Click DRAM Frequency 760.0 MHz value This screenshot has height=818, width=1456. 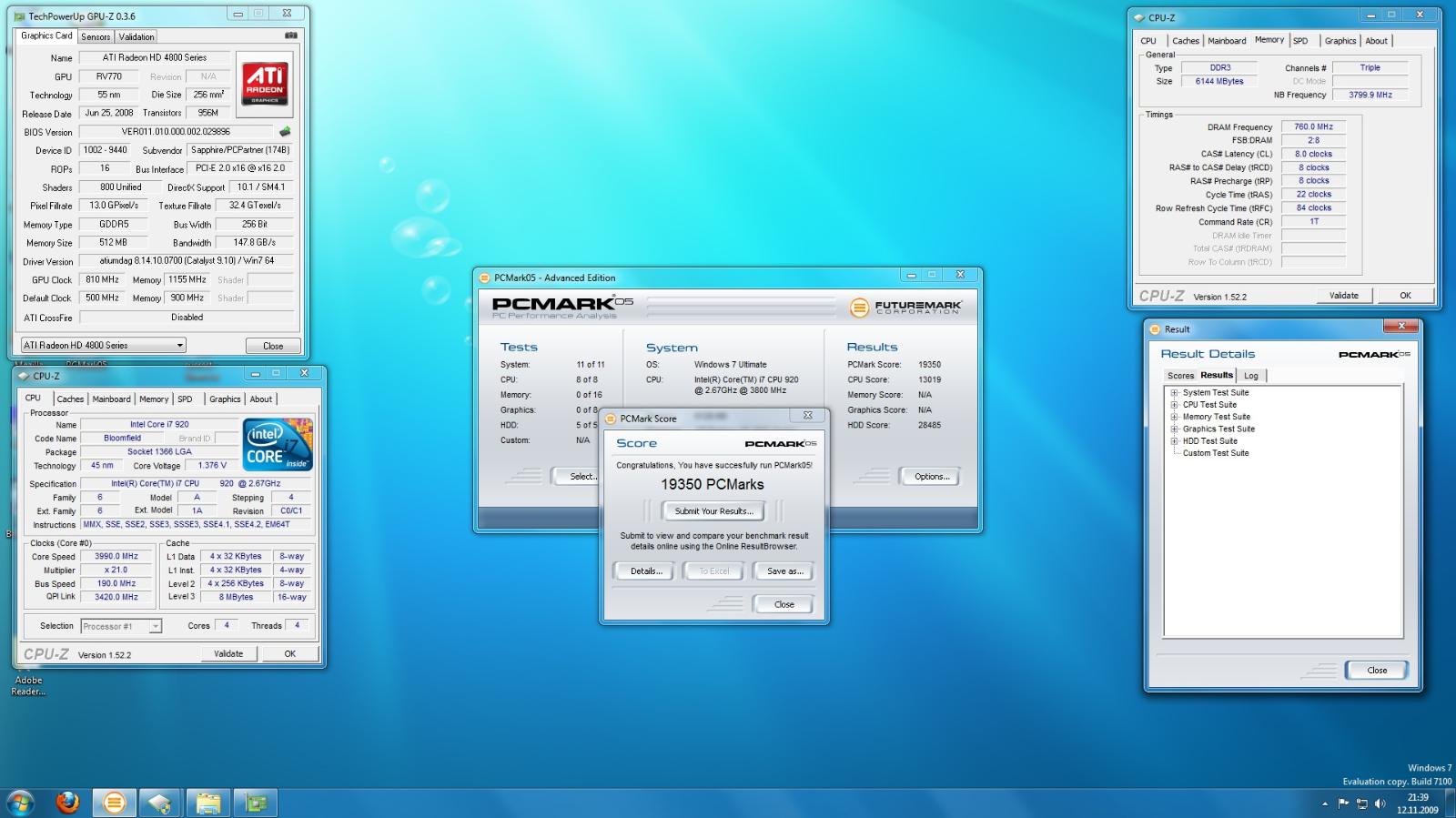pyautogui.click(x=1313, y=127)
